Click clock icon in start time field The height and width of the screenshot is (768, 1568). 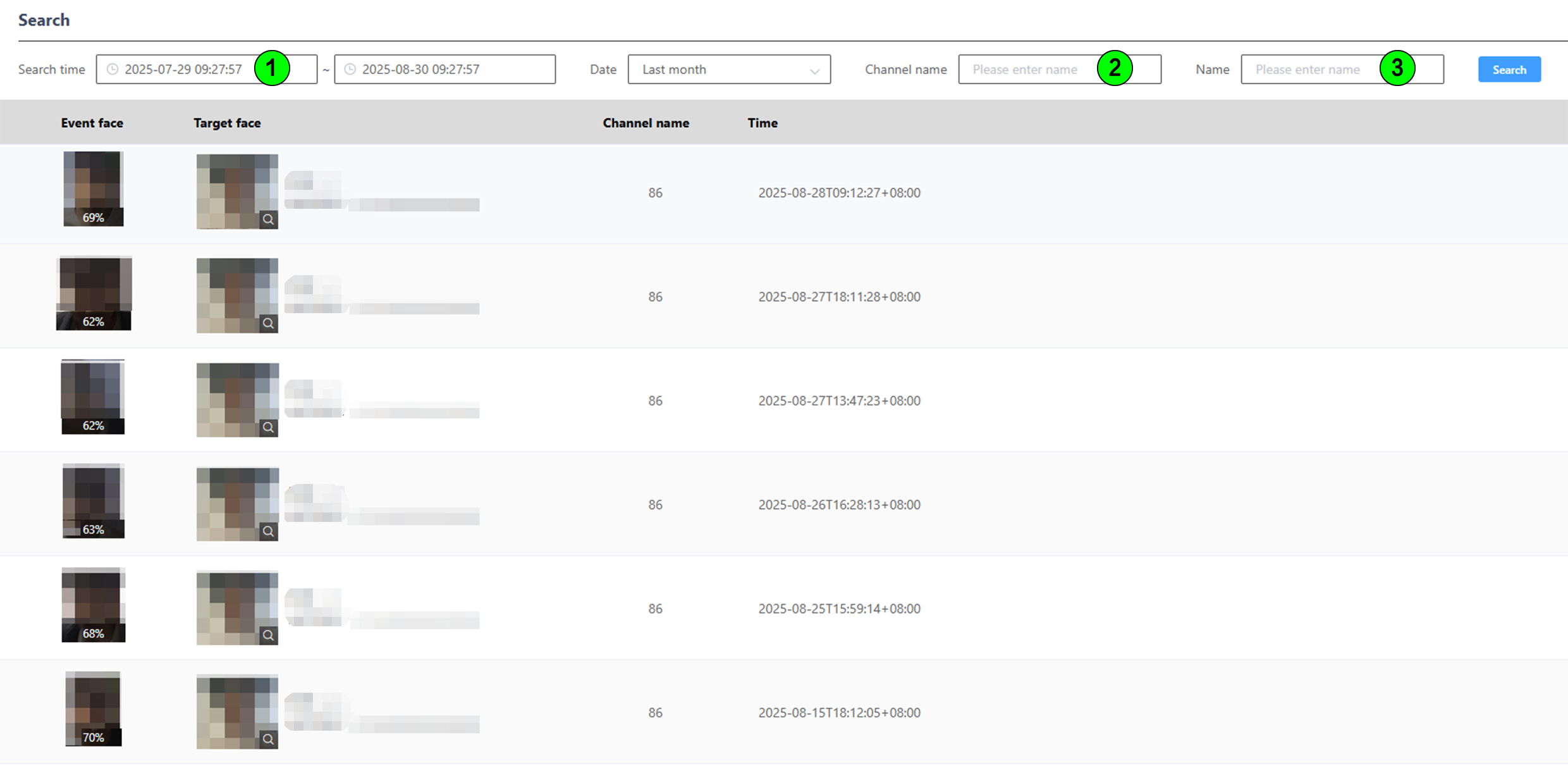click(x=113, y=70)
